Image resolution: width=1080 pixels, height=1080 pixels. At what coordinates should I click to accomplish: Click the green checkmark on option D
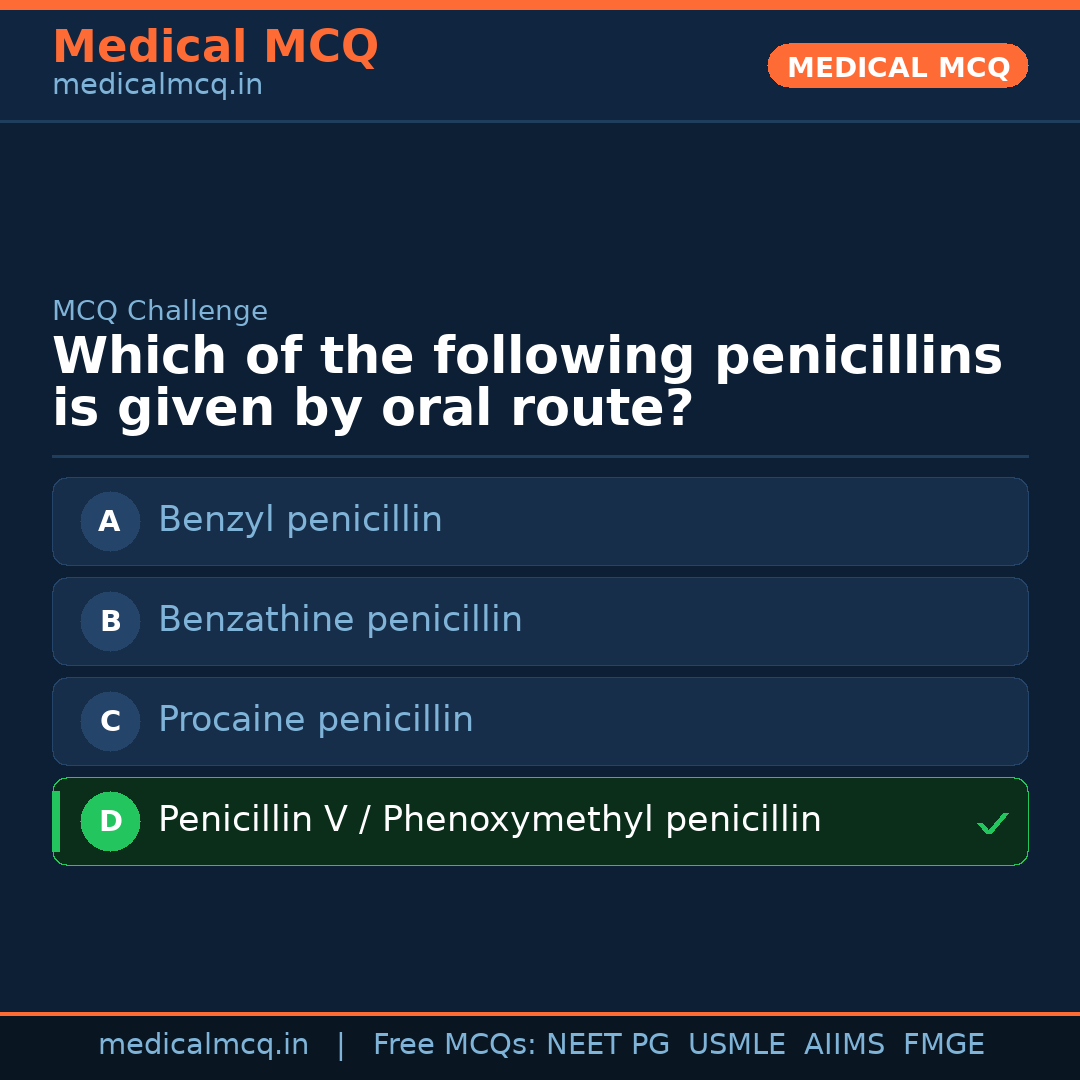coord(992,824)
